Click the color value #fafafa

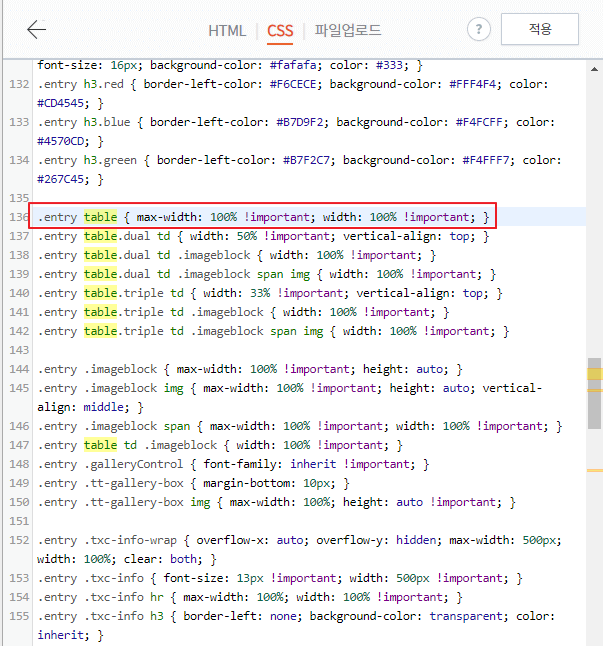[x=293, y=65]
